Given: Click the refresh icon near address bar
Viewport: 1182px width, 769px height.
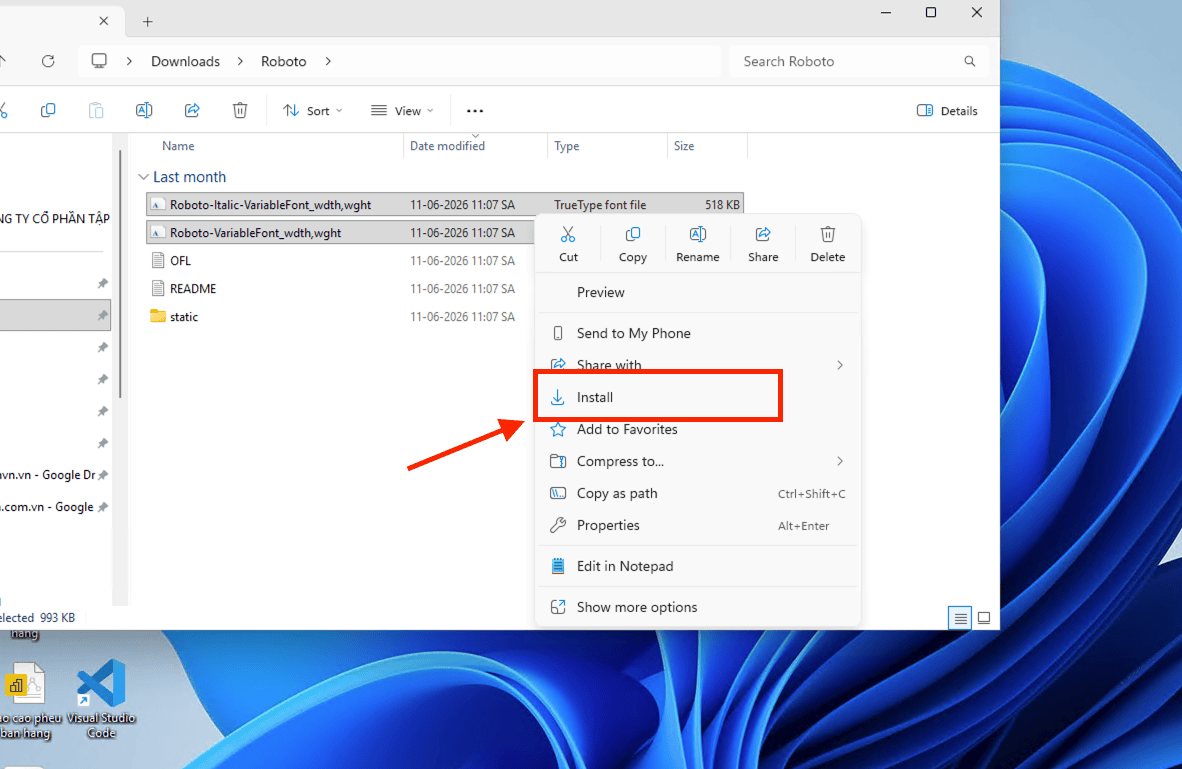Looking at the screenshot, I should coord(48,61).
